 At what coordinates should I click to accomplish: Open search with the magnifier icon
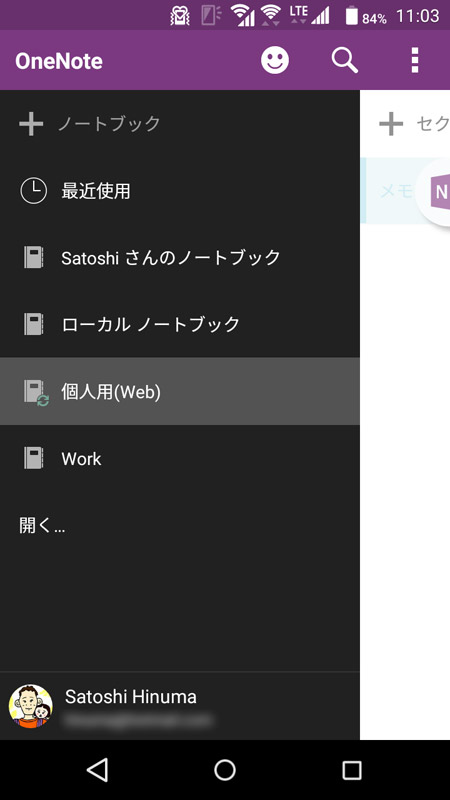pos(345,60)
